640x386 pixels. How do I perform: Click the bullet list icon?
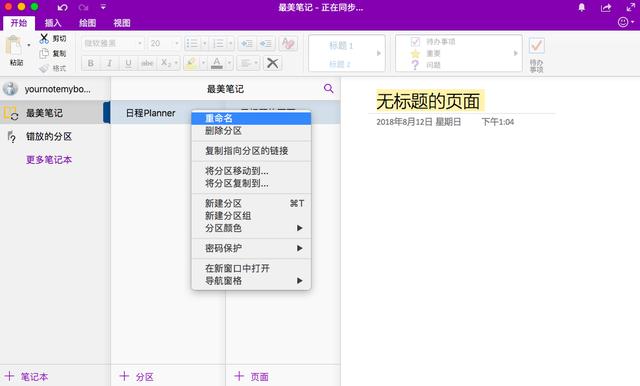192,43
